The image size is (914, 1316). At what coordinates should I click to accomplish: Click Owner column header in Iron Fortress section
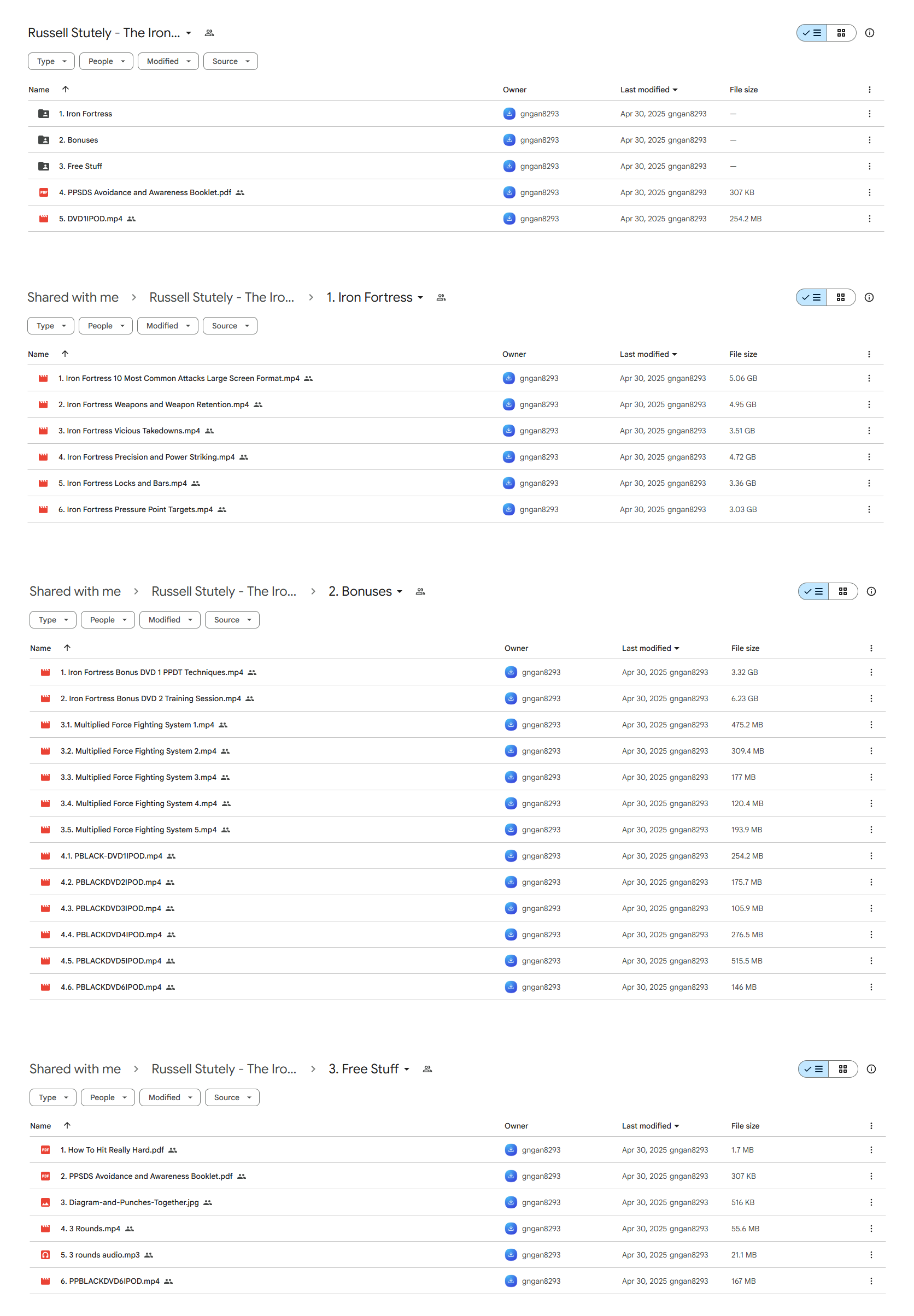(514, 354)
